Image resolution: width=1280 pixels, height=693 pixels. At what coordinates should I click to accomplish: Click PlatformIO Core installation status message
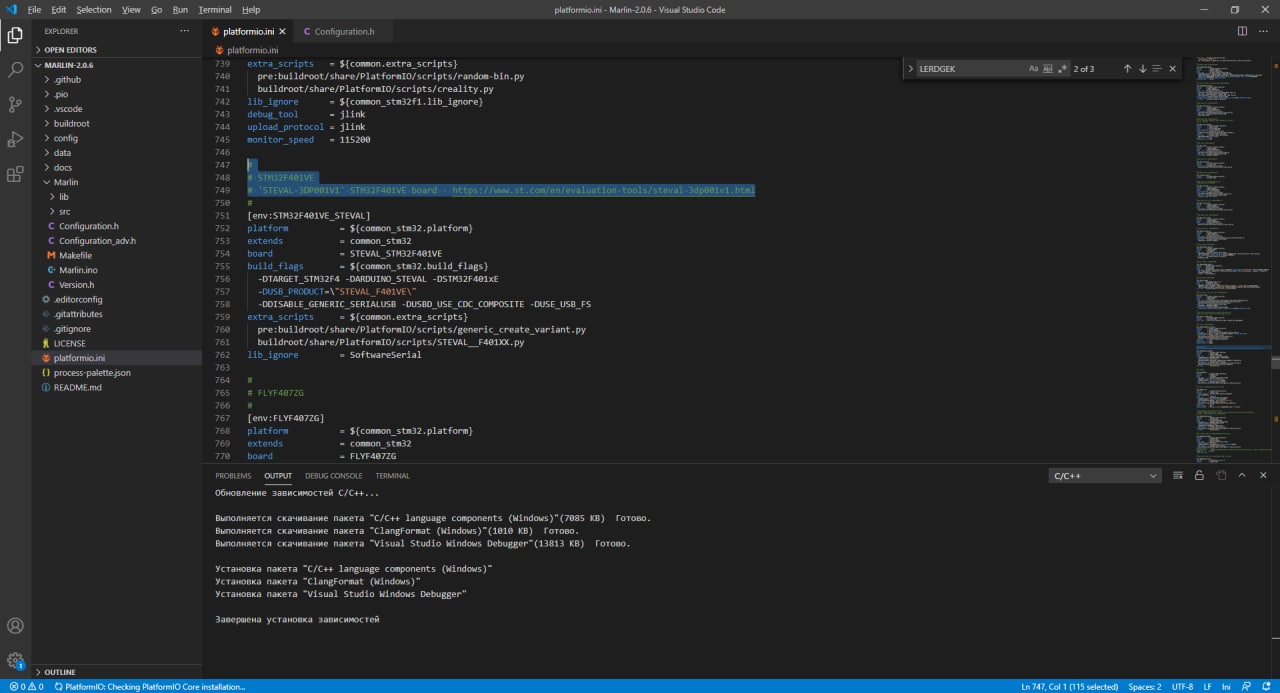149,686
